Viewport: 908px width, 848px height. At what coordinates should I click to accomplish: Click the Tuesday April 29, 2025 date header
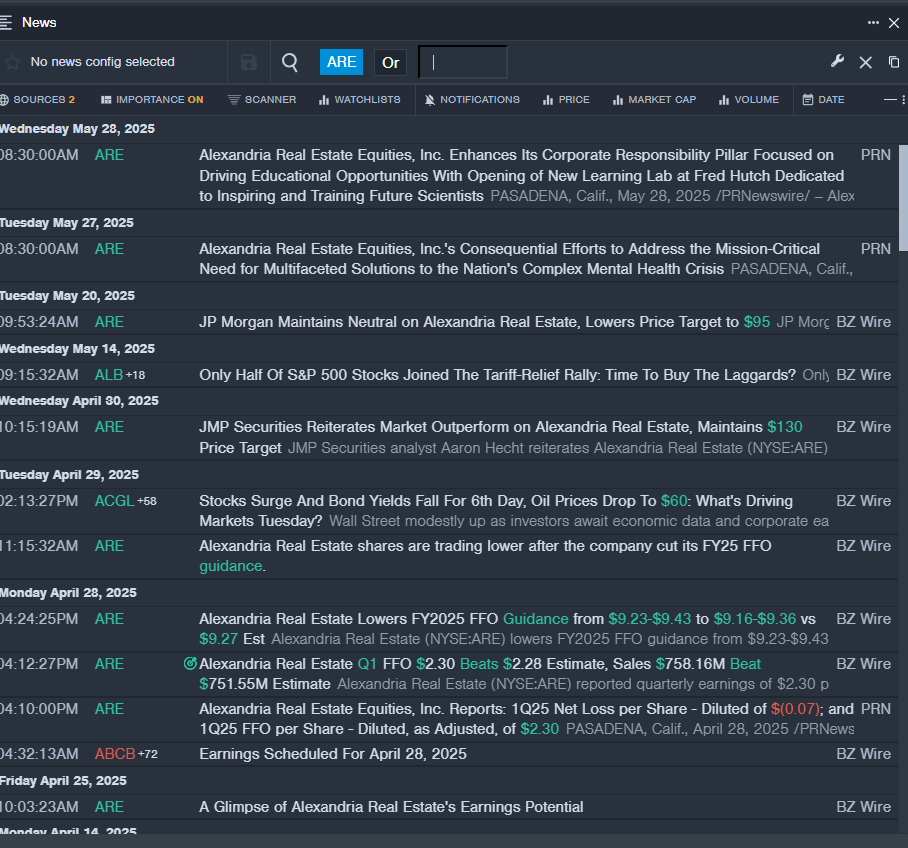[69, 474]
